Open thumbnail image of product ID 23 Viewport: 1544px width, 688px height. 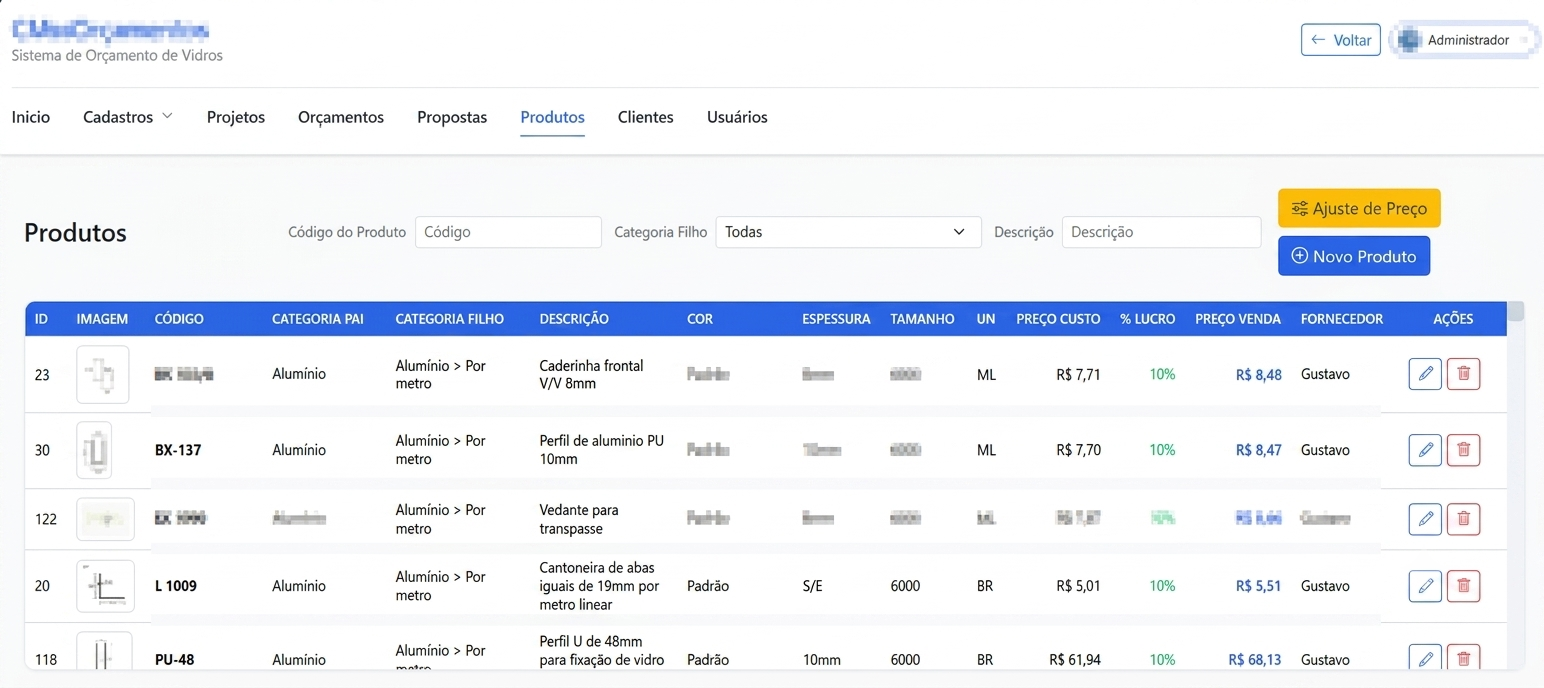pos(102,374)
